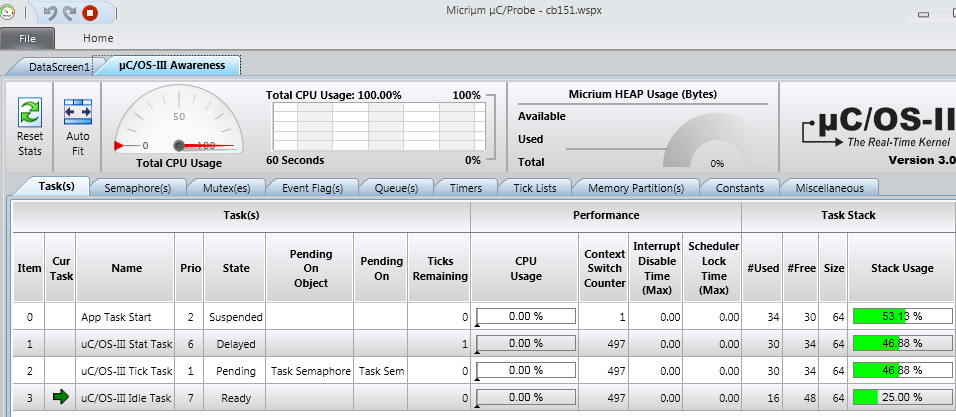The width and height of the screenshot is (956, 417).
Task: Select the App Task Start name cell
Action: pos(126,317)
